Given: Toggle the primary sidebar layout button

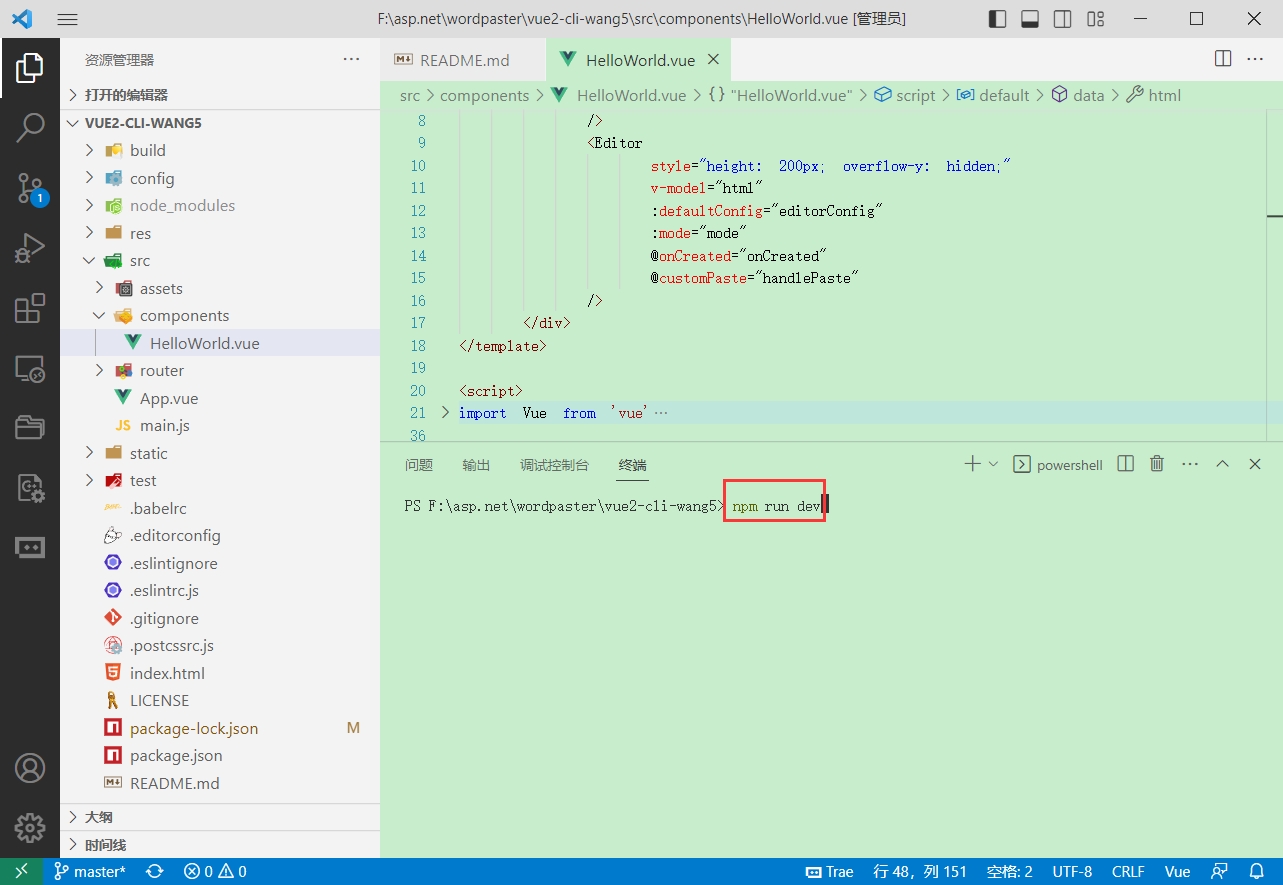Looking at the screenshot, I should 997,19.
